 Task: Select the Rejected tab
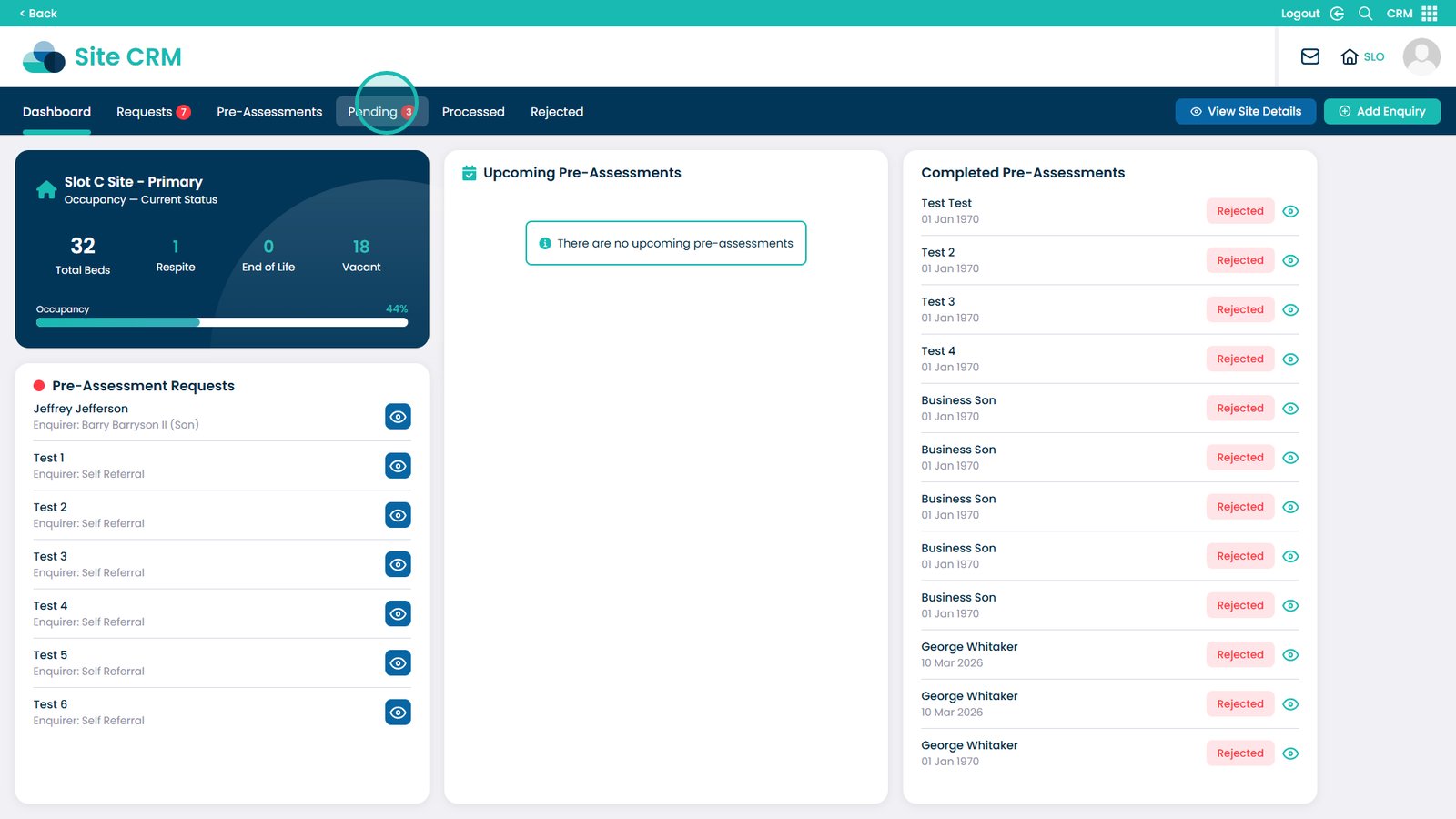click(556, 112)
